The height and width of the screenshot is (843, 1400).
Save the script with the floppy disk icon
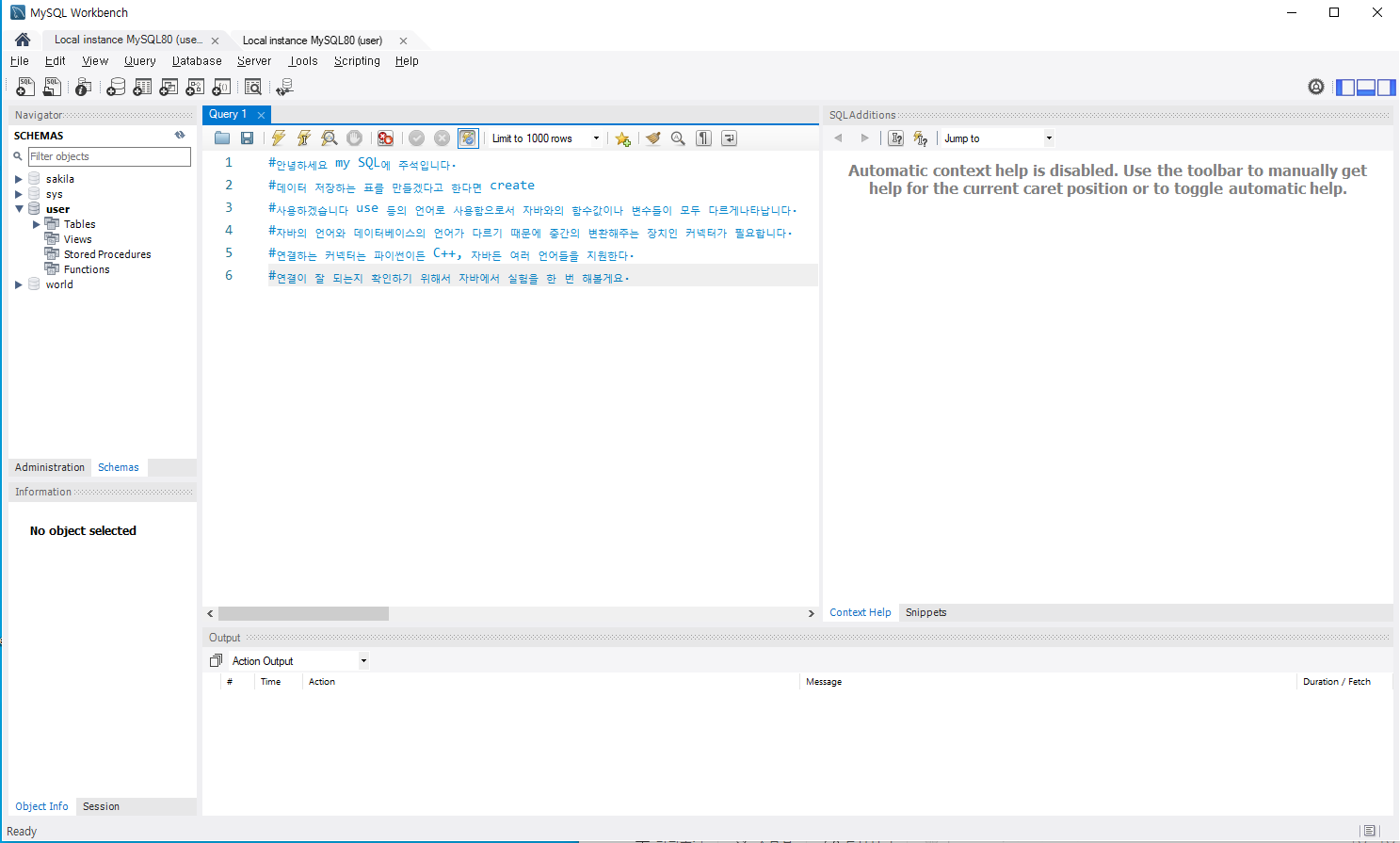(x=247, y=138)
